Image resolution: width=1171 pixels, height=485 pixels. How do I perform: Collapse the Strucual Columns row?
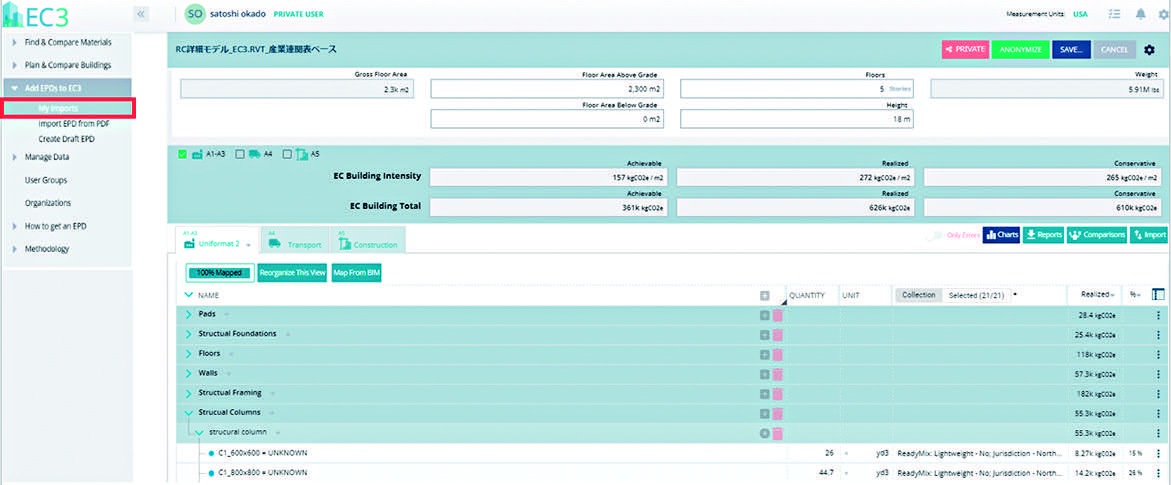[188, 413]
